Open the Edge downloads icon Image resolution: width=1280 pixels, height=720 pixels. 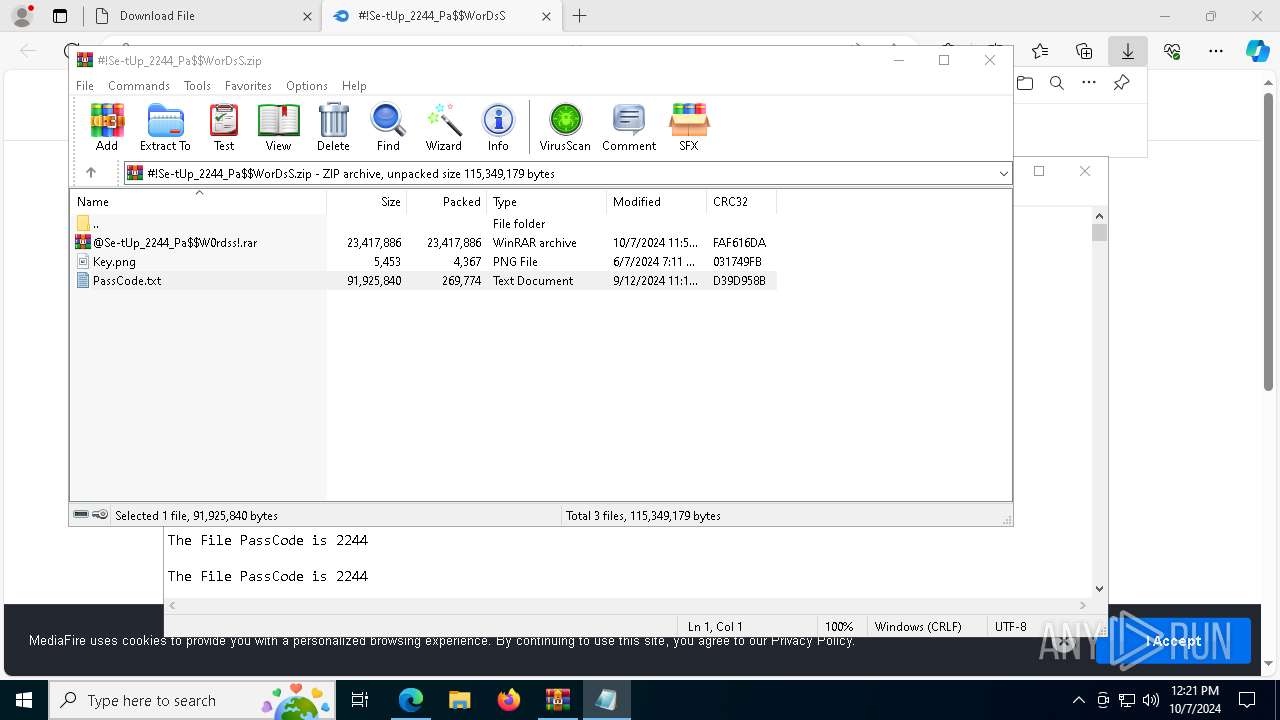(1128, 51)
